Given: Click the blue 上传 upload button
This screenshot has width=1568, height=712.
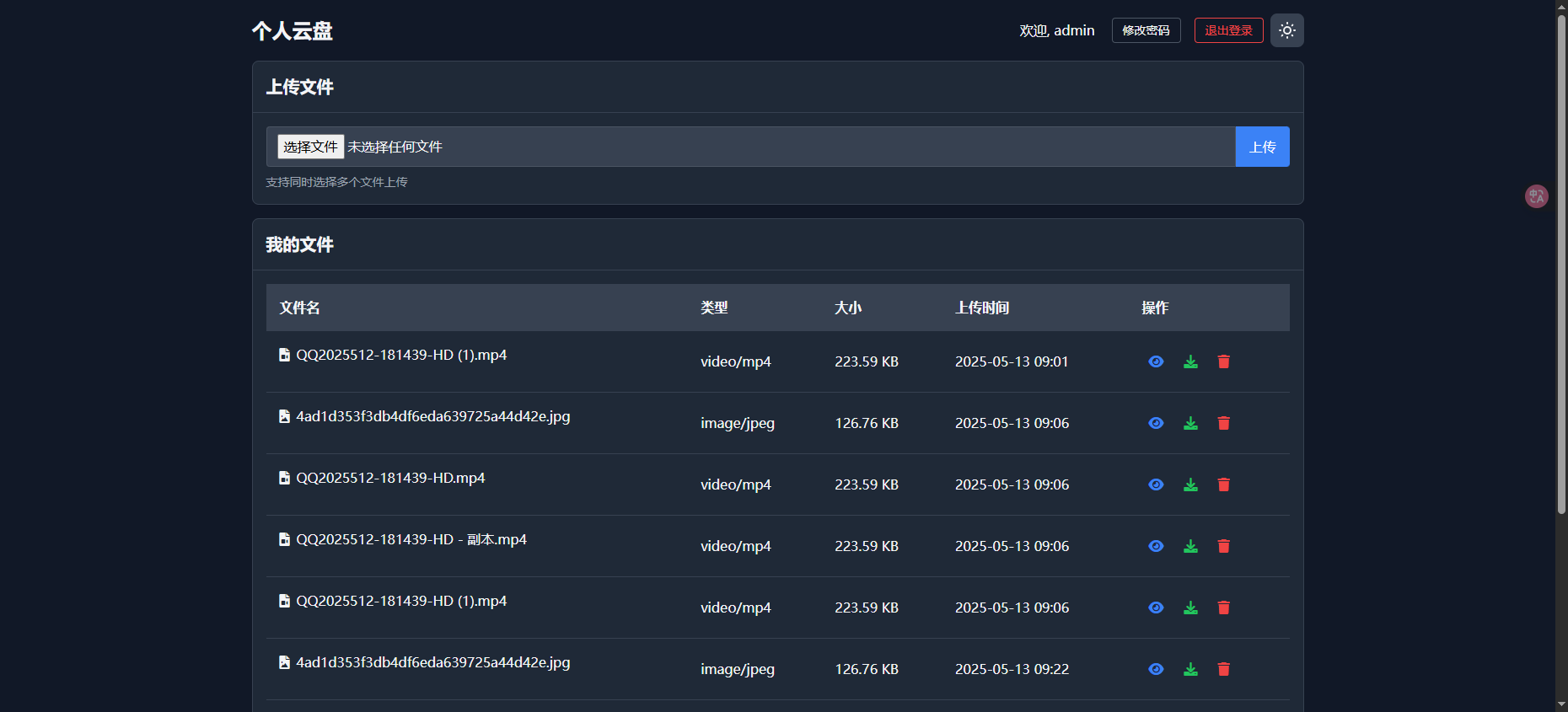Looking at the screenshot, I should coord(1262,147).
